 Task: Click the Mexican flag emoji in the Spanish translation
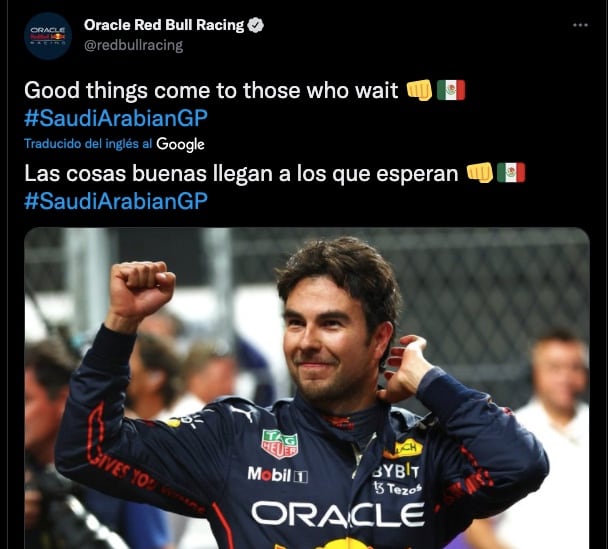point(511,173)
